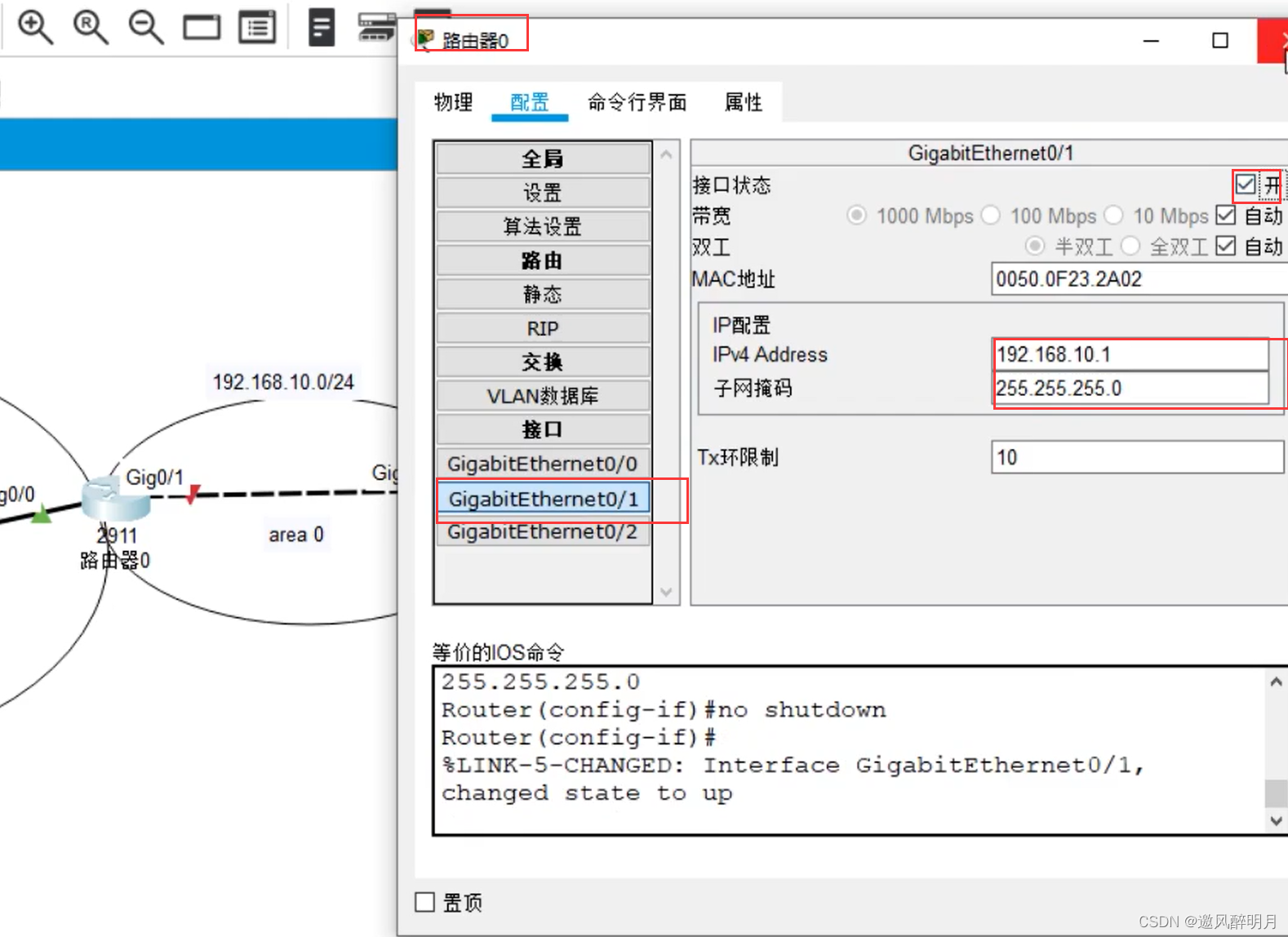Select interface GigabitEthernet0/0
1288x937 pixels.
543,464
